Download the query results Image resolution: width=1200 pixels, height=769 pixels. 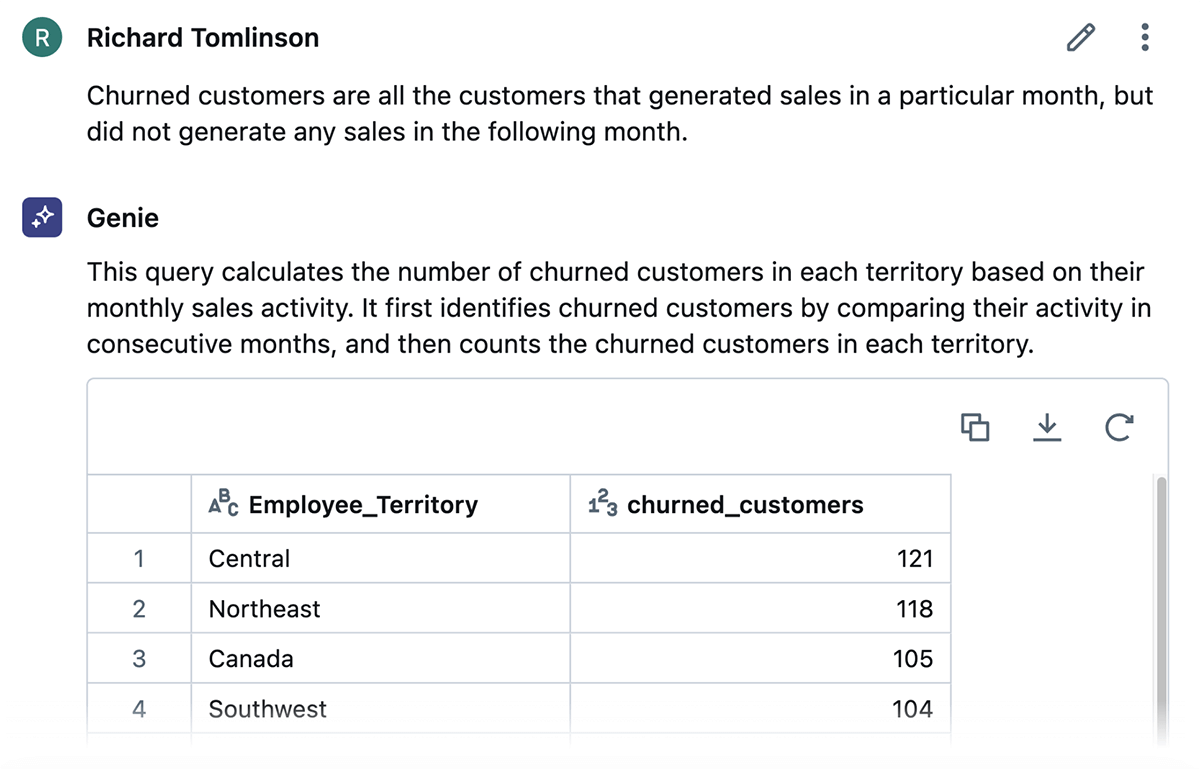click(1047, 427)
